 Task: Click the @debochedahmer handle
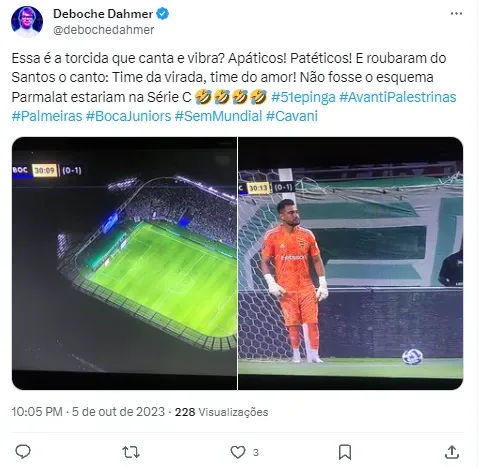click(x=104, y=30)
